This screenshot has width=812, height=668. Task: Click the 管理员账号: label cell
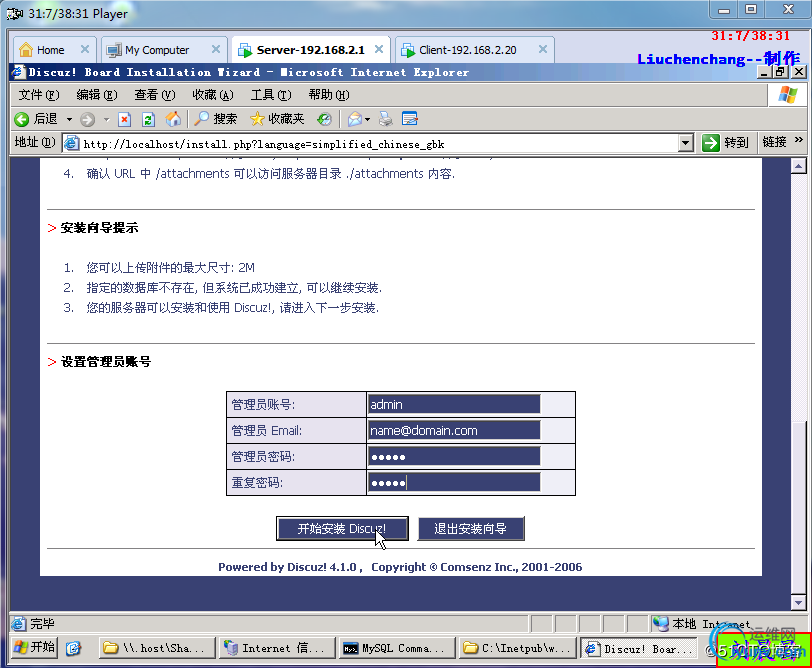click(296, 404)
